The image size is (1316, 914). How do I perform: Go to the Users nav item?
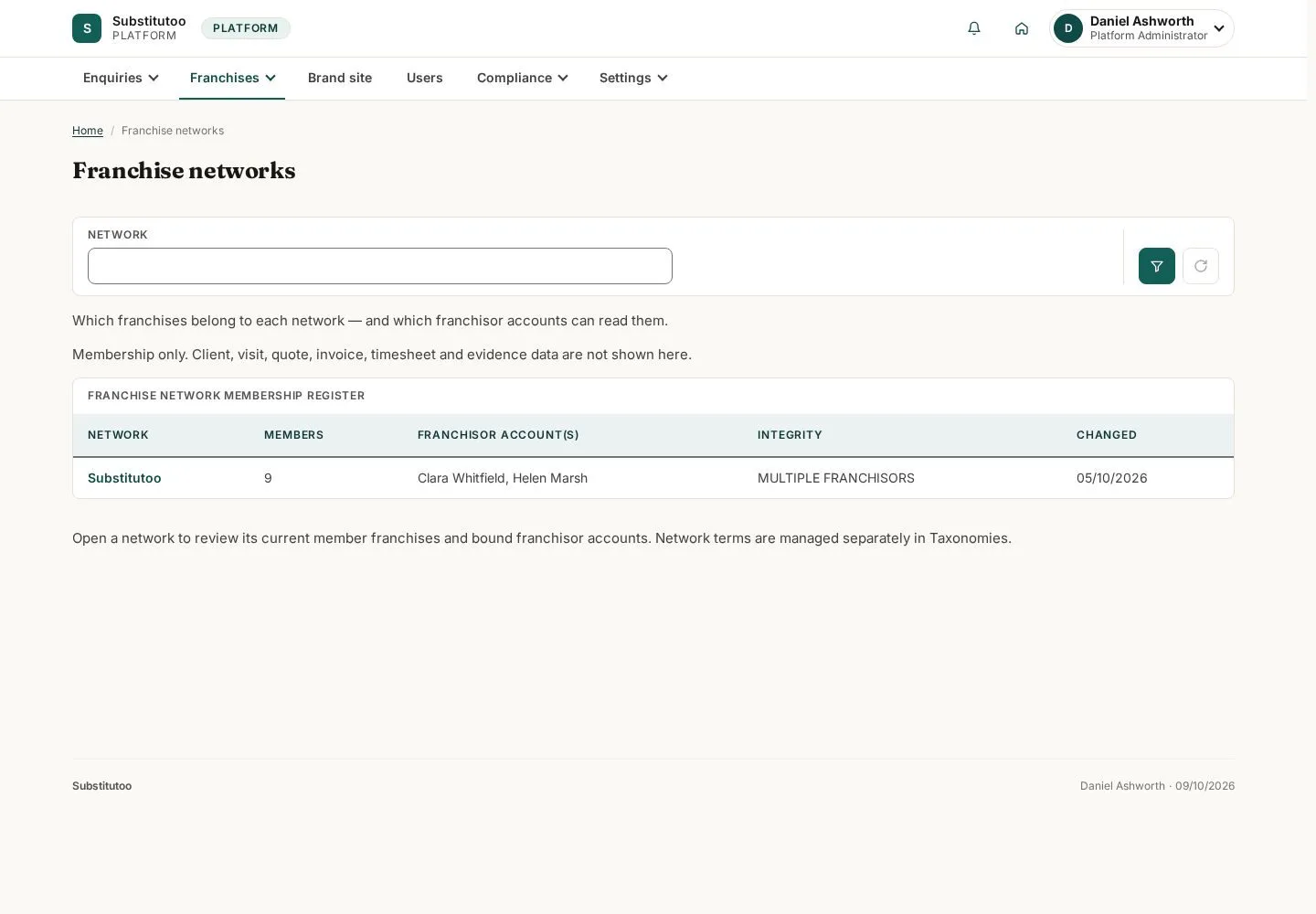[x=425, y=78]
